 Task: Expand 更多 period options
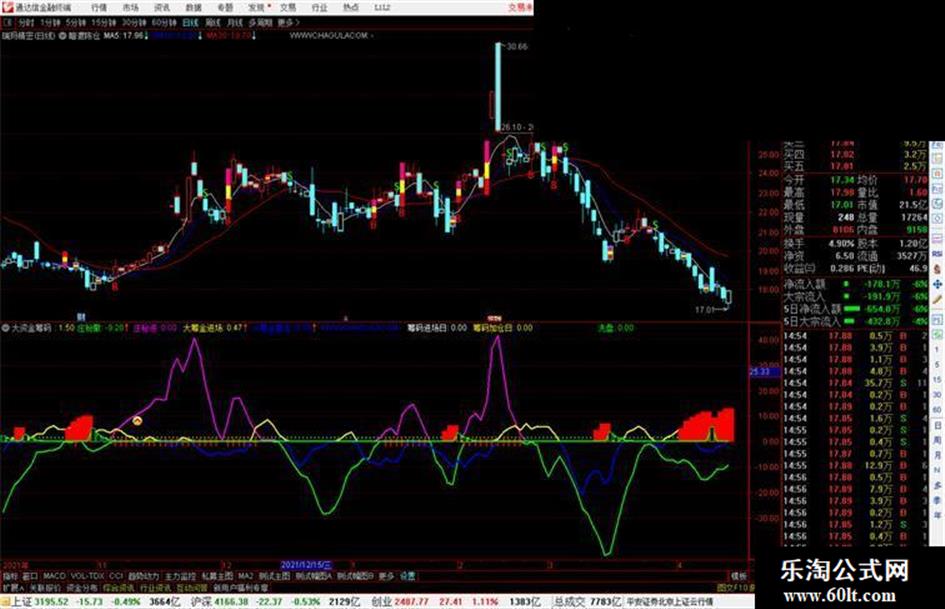pos(288,23)
